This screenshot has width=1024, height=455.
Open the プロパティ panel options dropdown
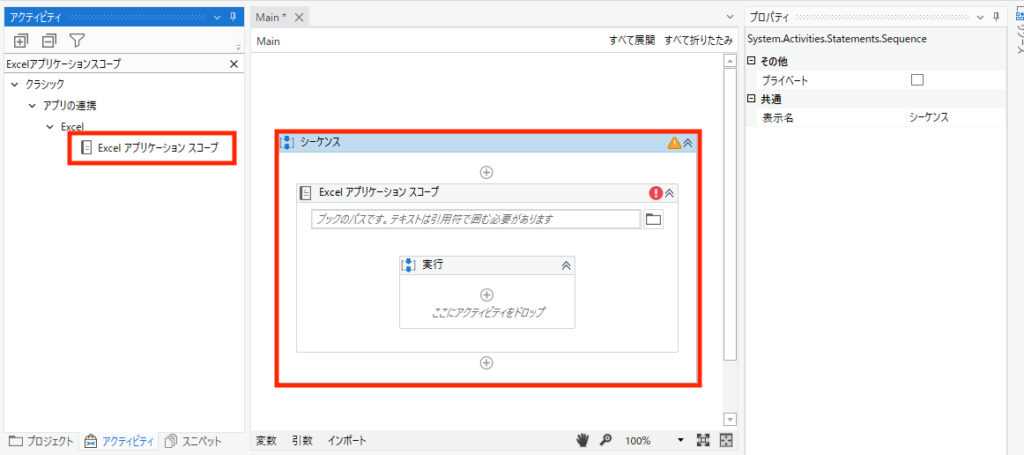[981, 17]
